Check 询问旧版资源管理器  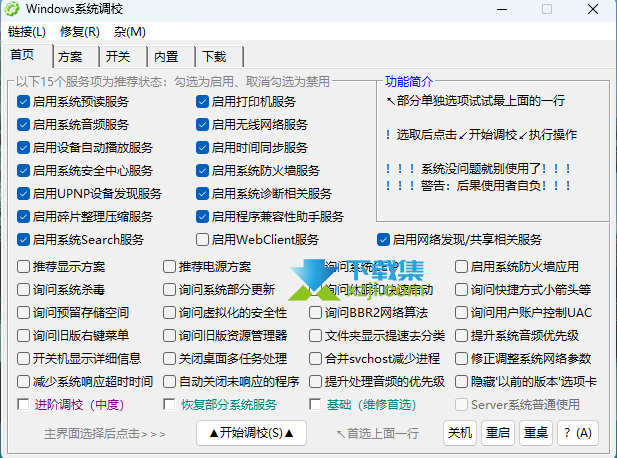tap(169, 336)
